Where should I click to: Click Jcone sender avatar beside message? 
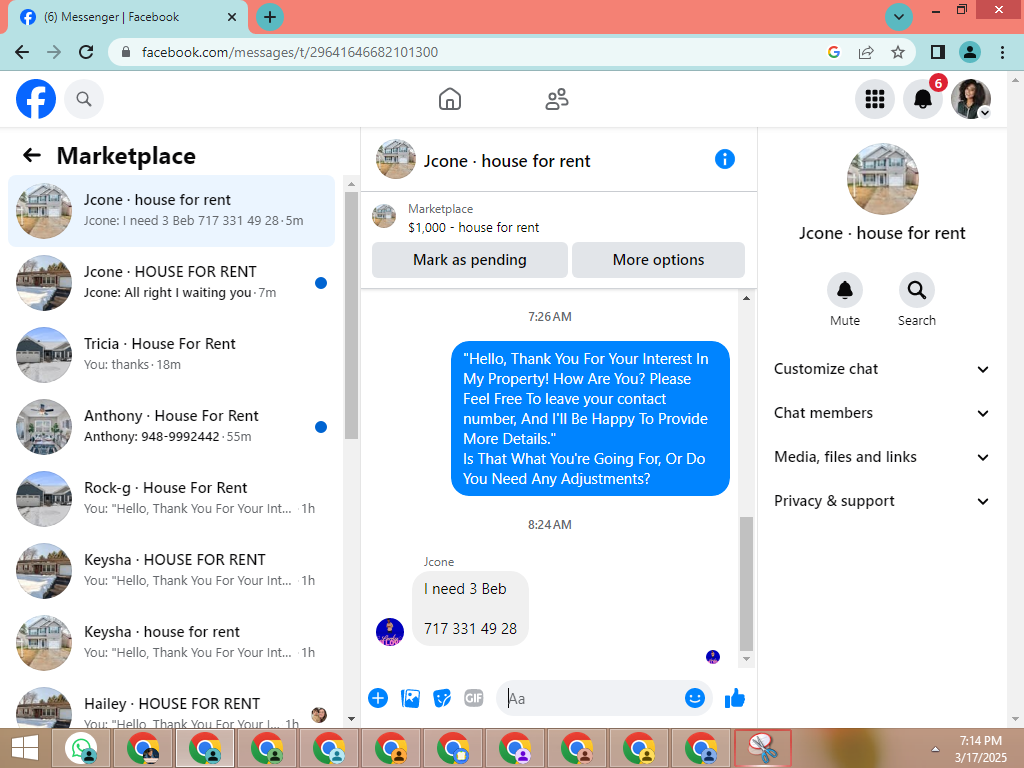(390, 632)
